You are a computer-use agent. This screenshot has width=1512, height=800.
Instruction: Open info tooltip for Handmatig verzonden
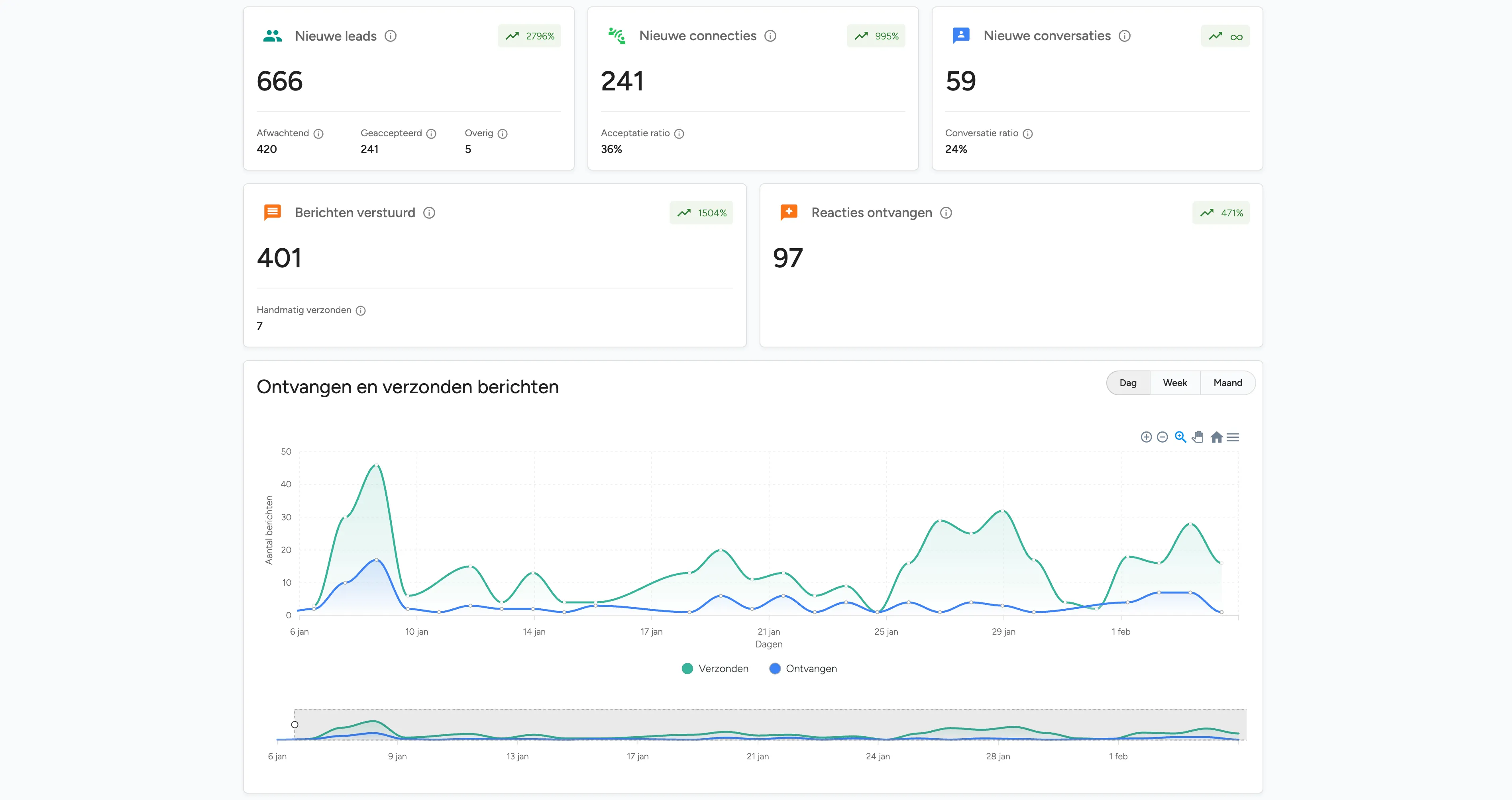tap(361, 310)
